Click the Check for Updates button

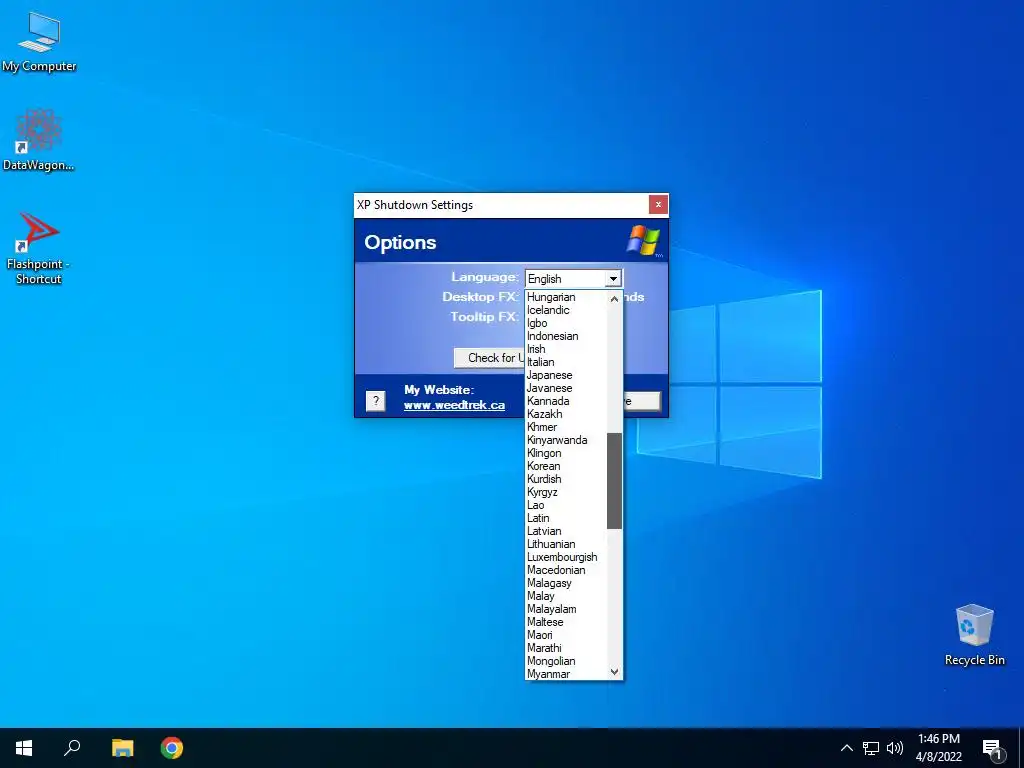[x=490, y=358]
